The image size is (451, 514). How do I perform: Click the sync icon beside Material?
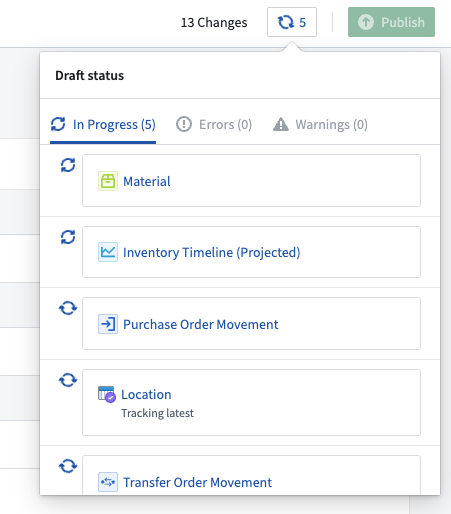[68, 165]
